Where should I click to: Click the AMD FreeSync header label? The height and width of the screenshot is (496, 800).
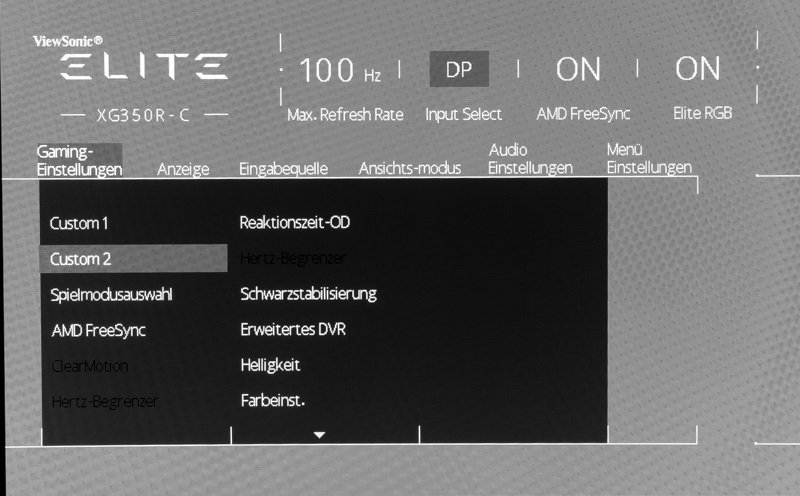click(x=583, y=113)
